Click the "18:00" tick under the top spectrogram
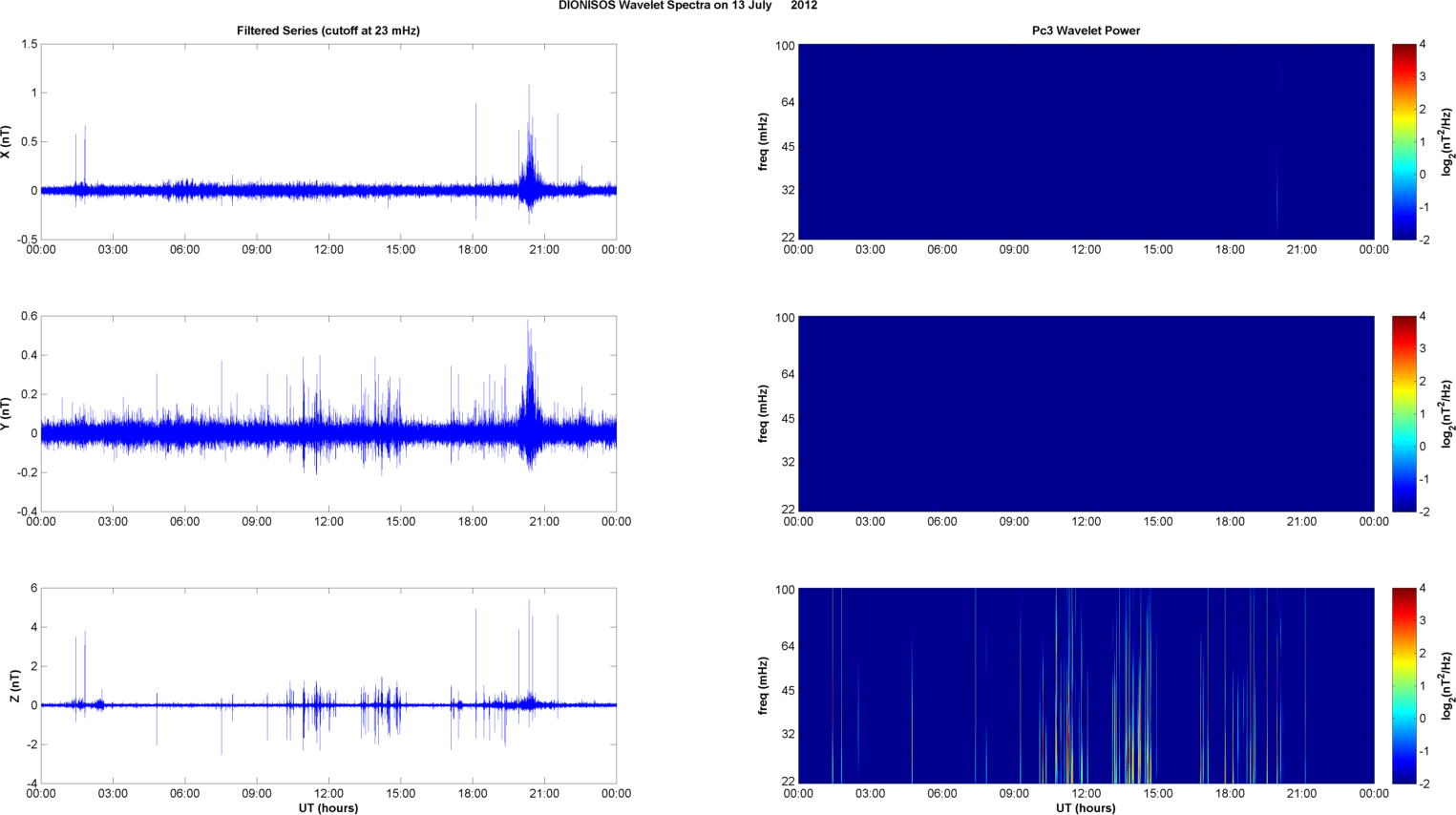Image resolution: width=1456 pixels, height=815 pixels. coord(1230,249)
